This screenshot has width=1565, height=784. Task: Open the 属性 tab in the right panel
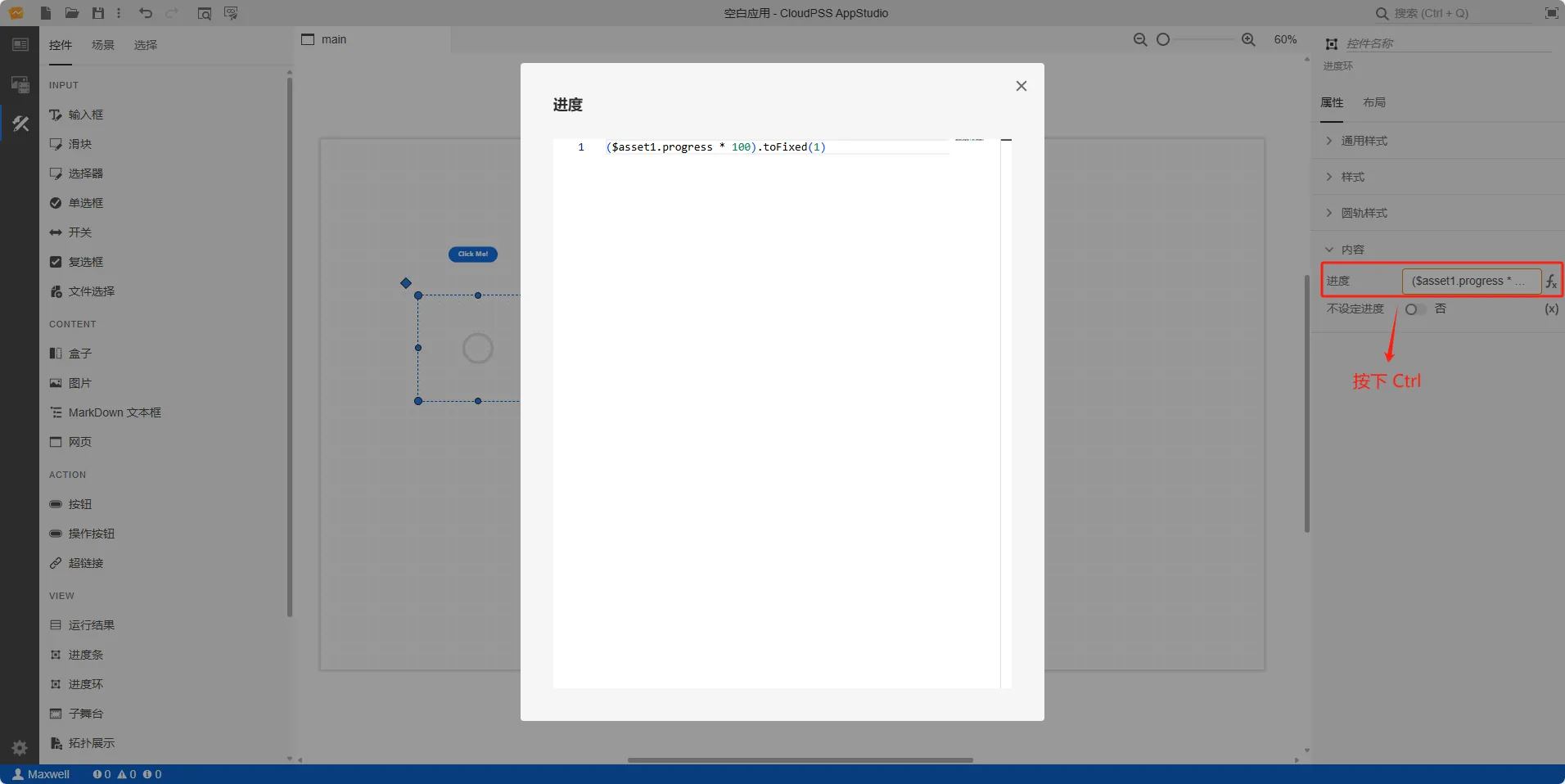1332,102
